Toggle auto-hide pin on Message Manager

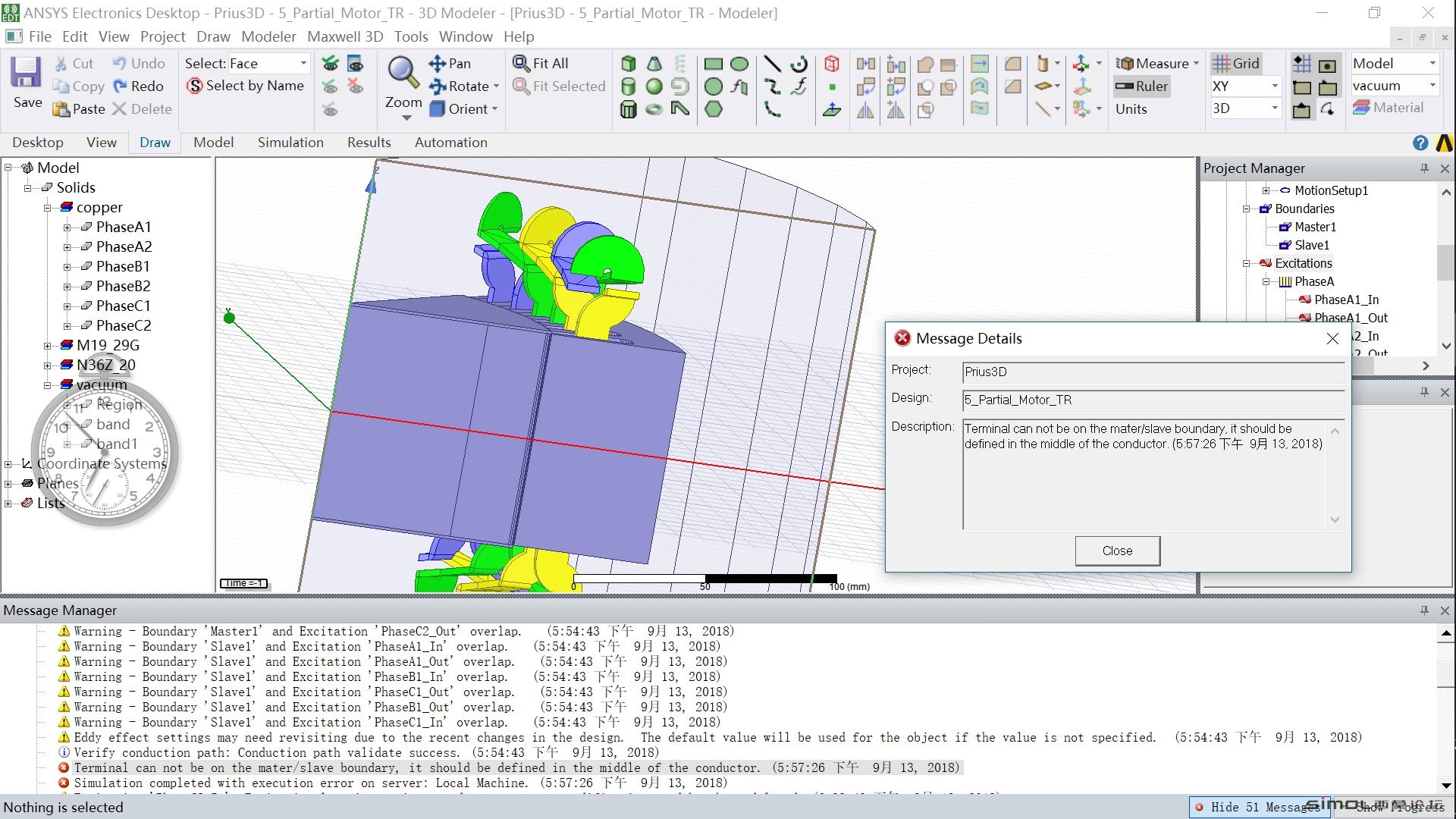[x=1424, y=610]
